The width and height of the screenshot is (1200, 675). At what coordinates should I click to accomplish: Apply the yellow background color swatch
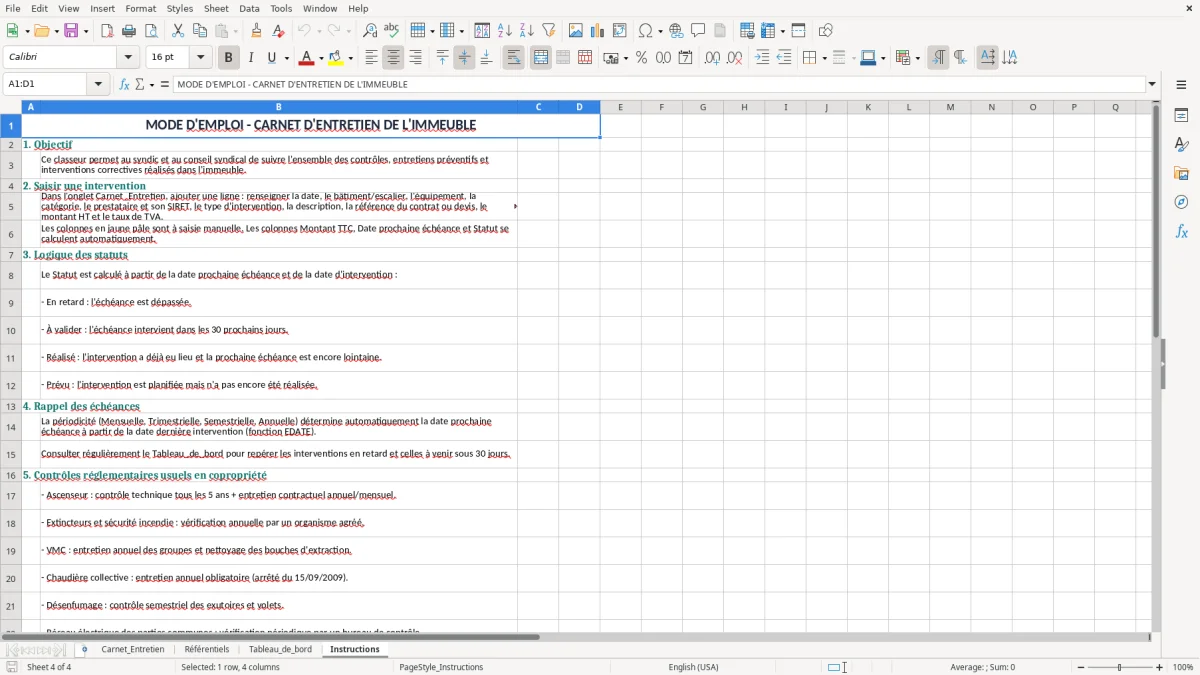335,58
